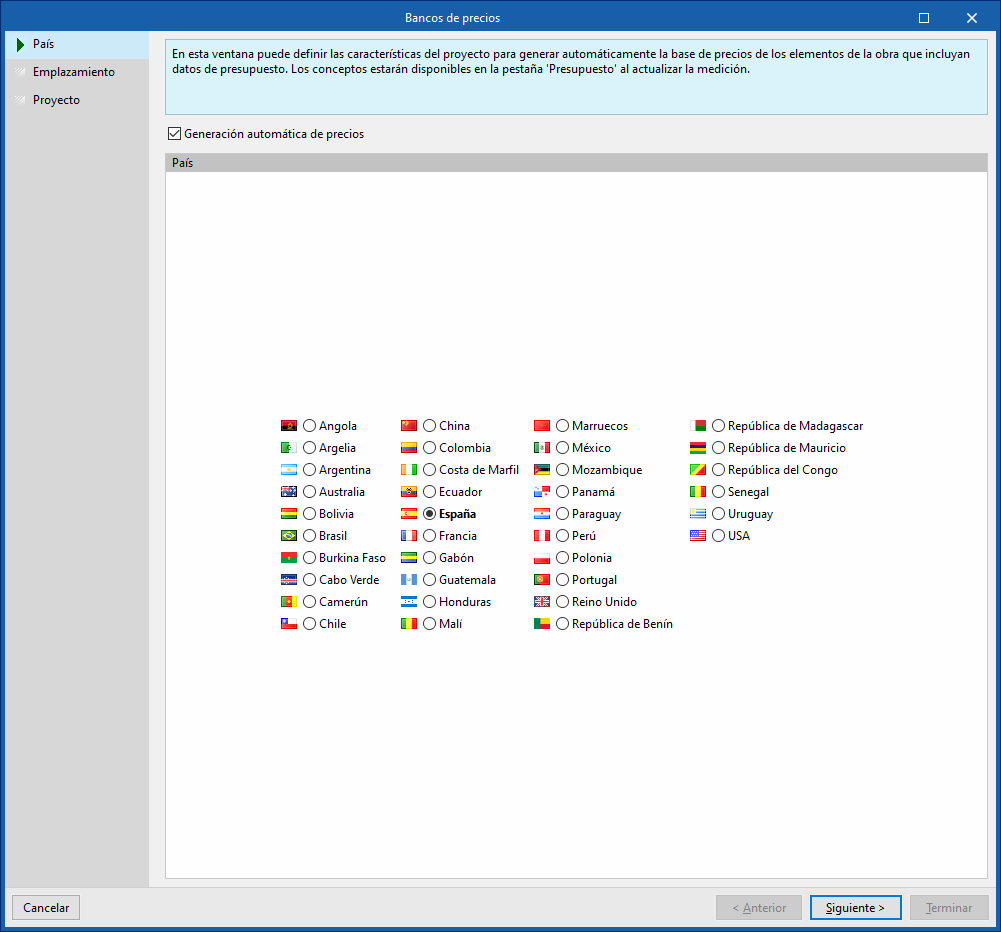Click the Siguiente button
The width and height of the screenshot is (1001, 932).
[855, 908]
